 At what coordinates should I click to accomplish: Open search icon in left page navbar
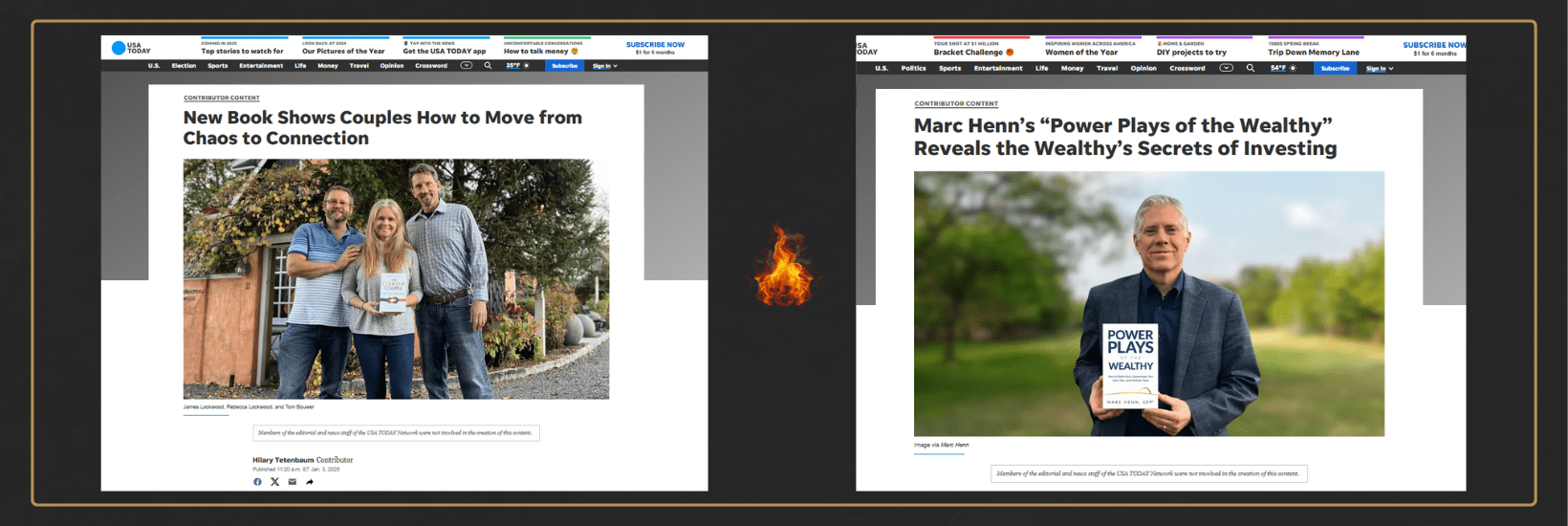pyautogui.click(x=488, y=66)
